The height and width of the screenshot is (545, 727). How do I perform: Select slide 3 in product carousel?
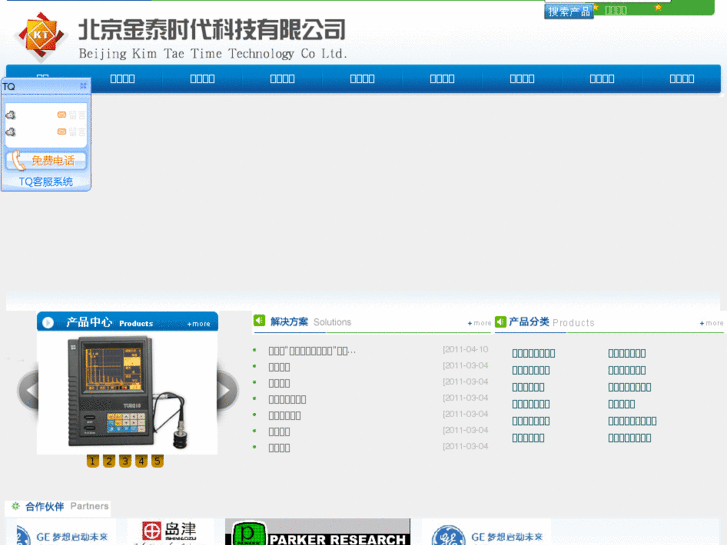coord(125,461)
